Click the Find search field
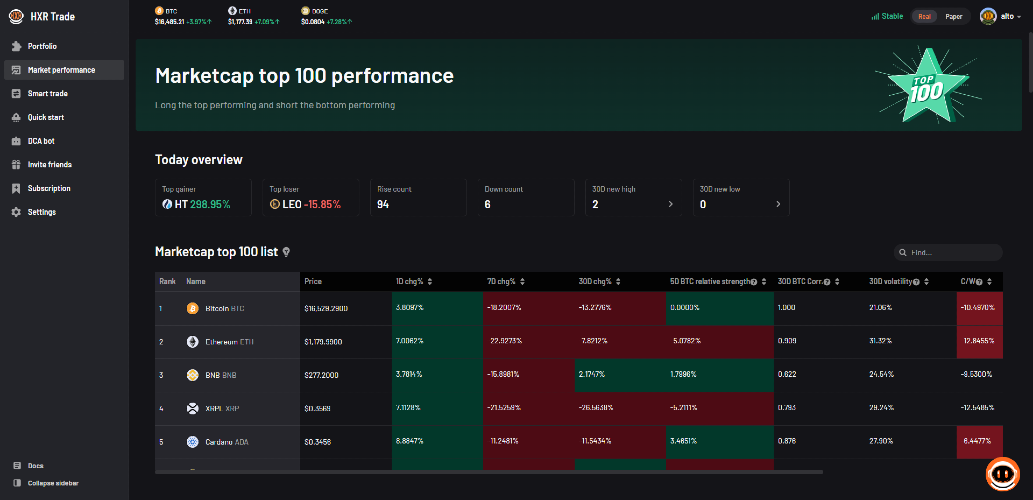 tap(948, 252)
